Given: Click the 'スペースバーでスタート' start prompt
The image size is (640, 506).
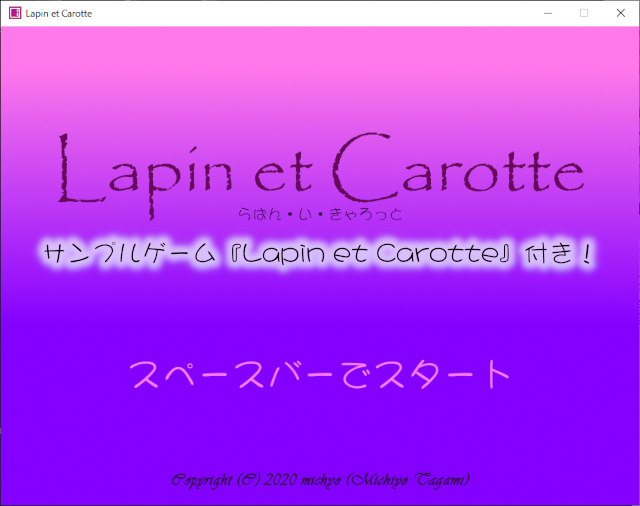Looking at the screenshot, I should point(320,374).
